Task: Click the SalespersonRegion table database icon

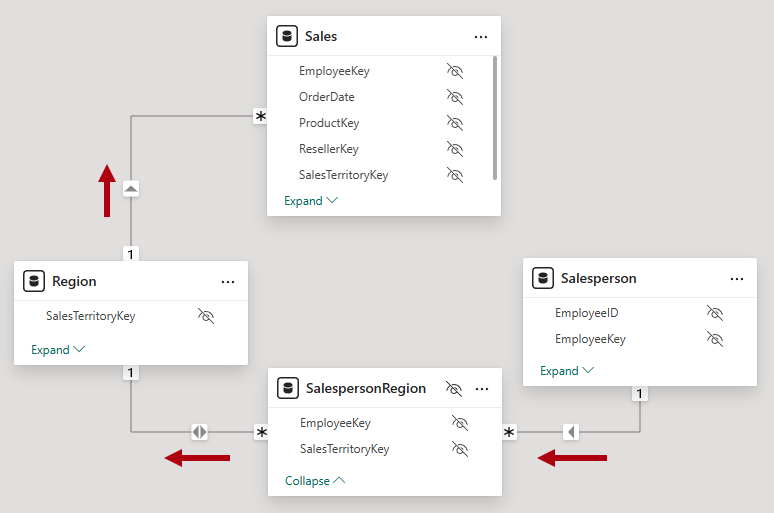Action: (288, 388)
